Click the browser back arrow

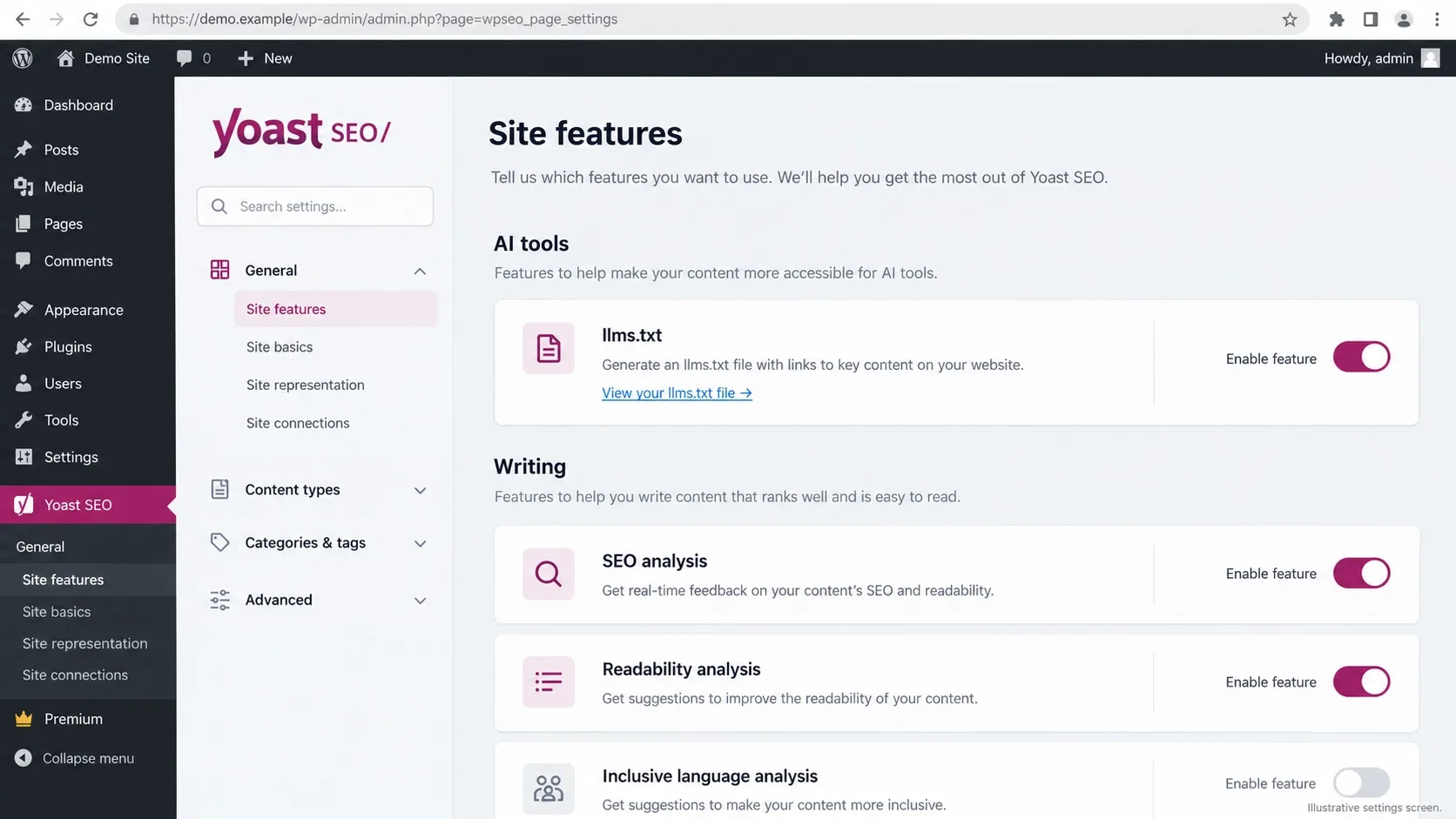(23, 19)
